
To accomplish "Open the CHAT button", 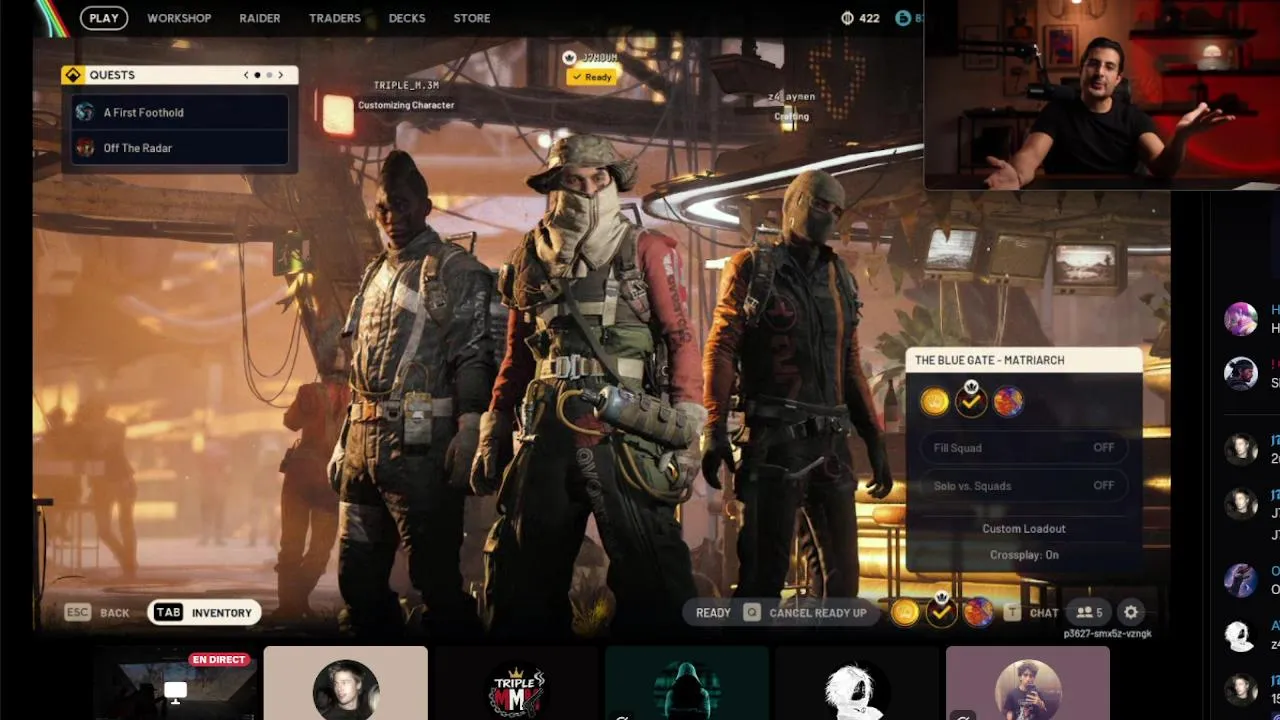I will point(1043,613).
